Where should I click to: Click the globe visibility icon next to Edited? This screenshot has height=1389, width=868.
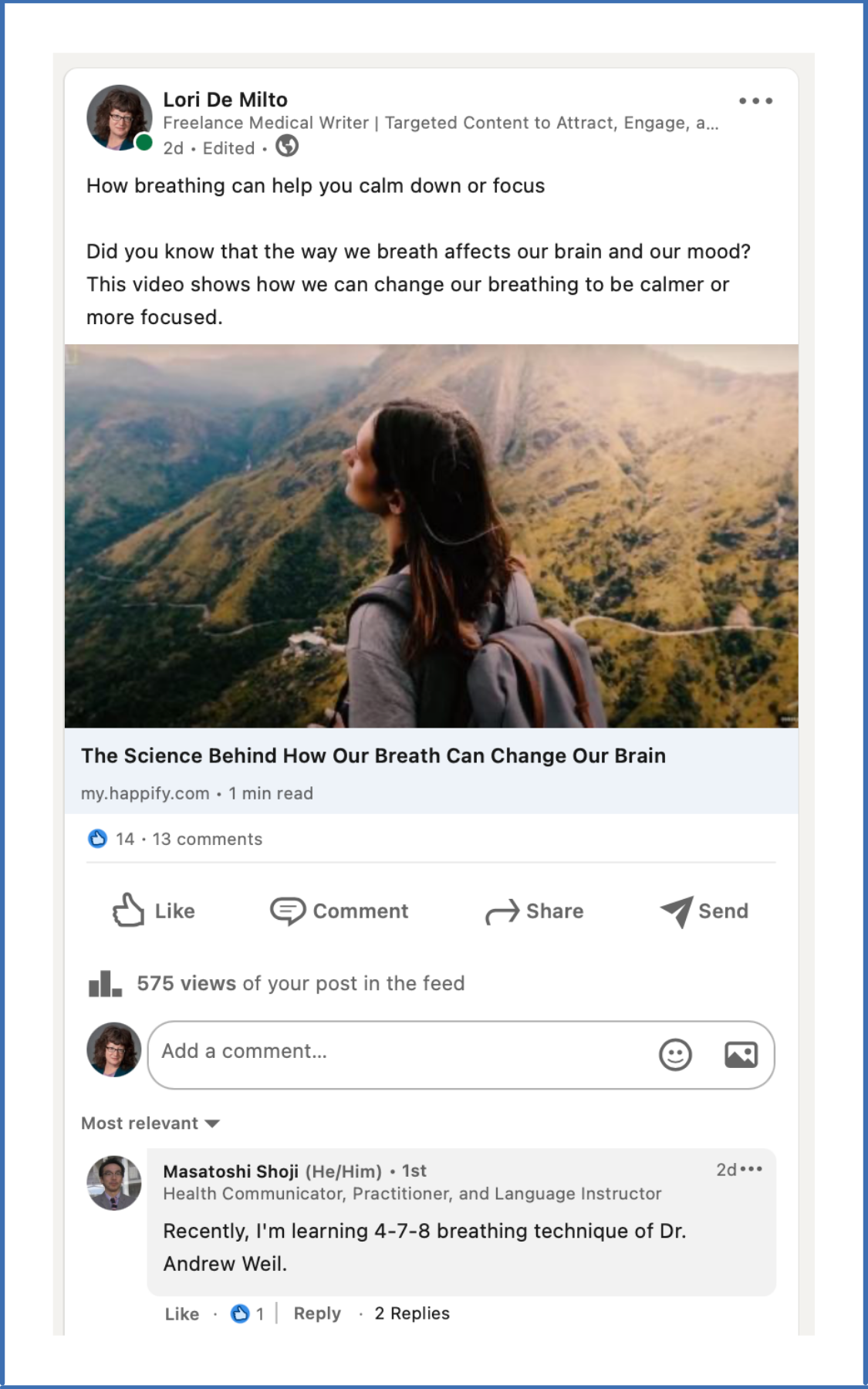tap(285, 148)
